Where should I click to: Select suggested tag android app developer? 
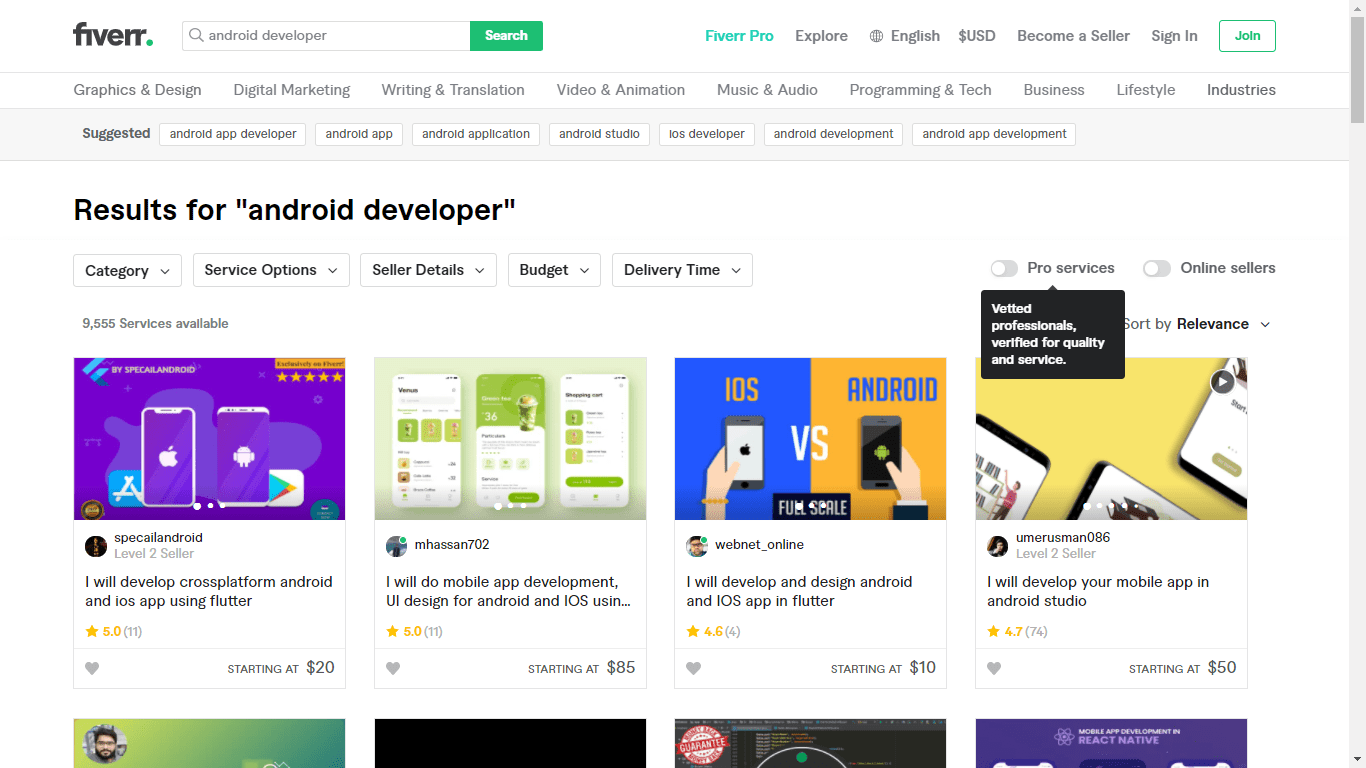(x=233, y=134)
